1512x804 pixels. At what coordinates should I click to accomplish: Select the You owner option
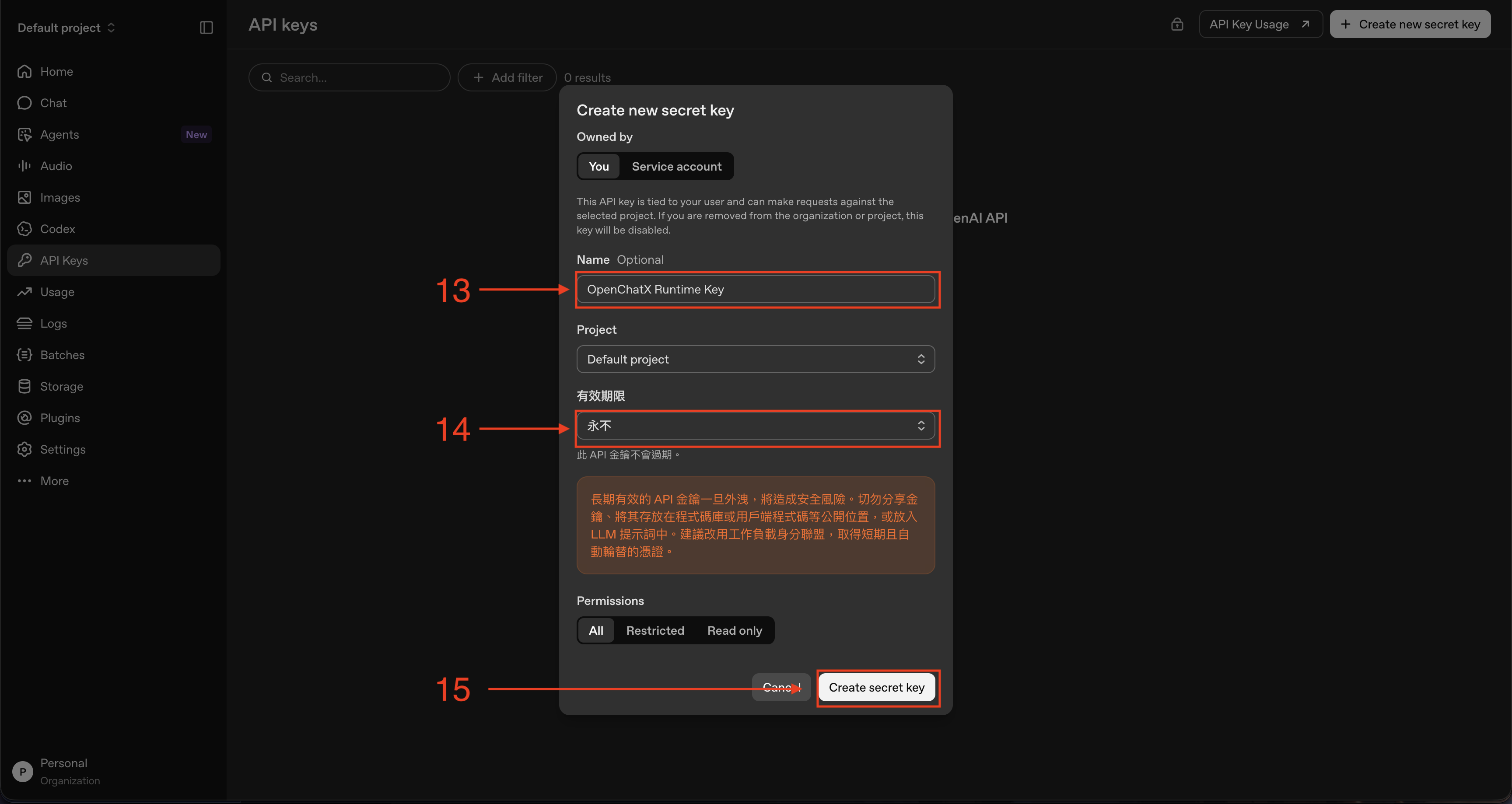tap(598, 167)
